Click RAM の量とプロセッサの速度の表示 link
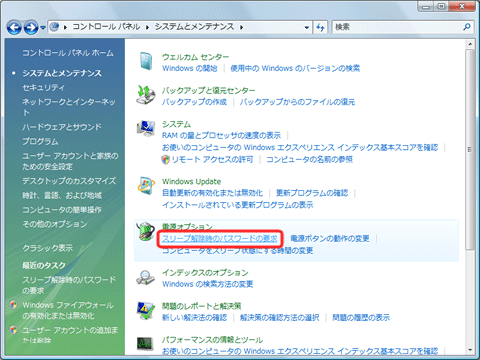480x360 pixels. coord(221,135)
